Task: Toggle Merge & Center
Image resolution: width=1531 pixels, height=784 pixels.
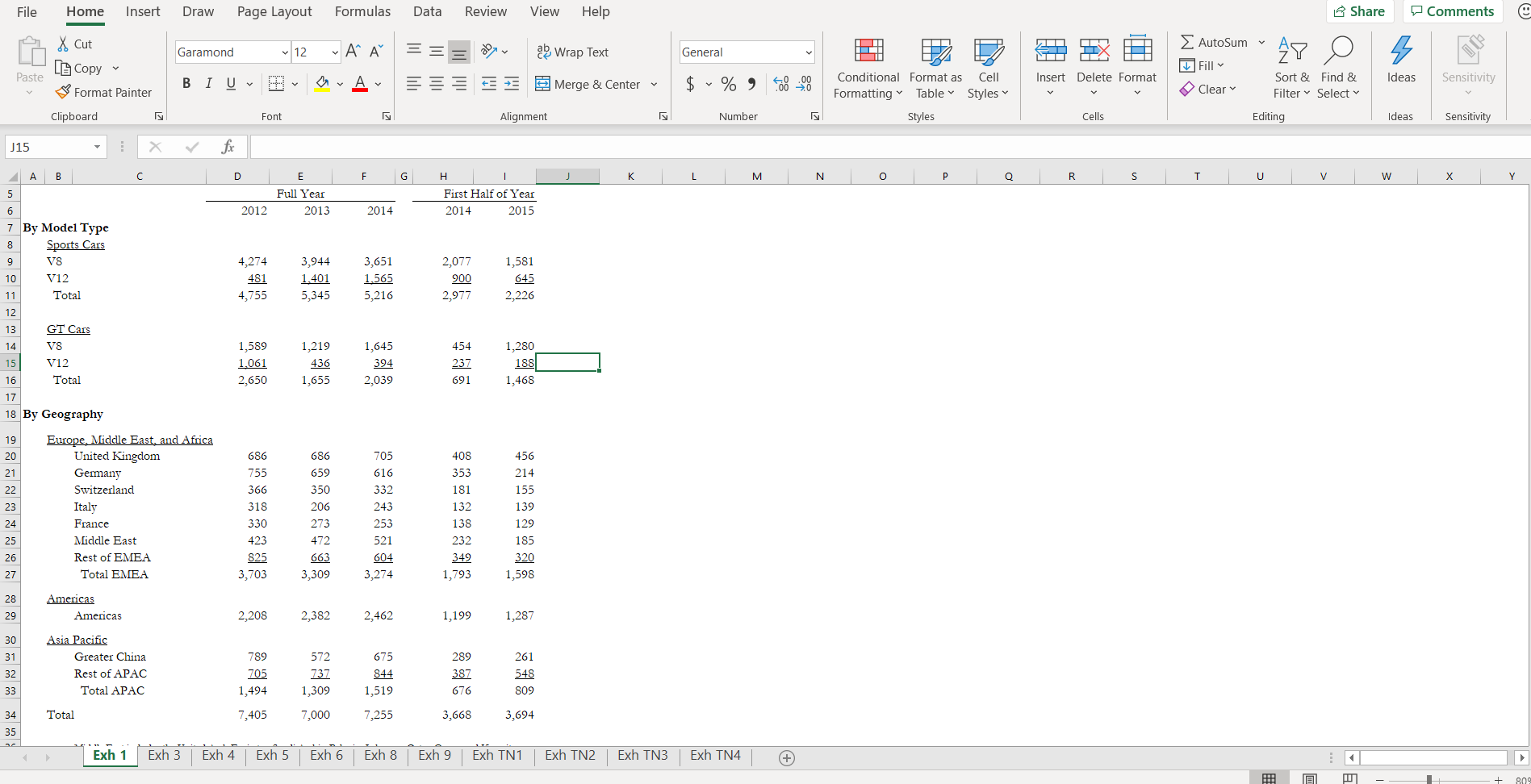Action: point(588,84)
